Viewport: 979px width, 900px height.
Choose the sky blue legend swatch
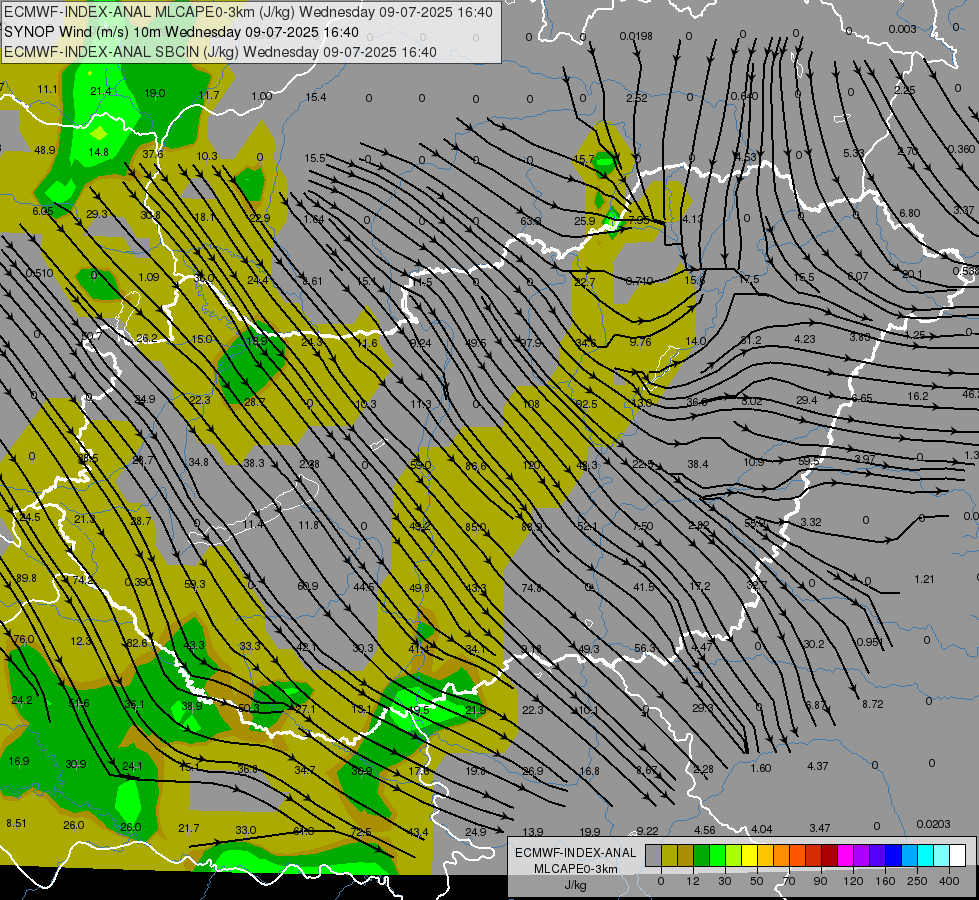pos(910,855)
